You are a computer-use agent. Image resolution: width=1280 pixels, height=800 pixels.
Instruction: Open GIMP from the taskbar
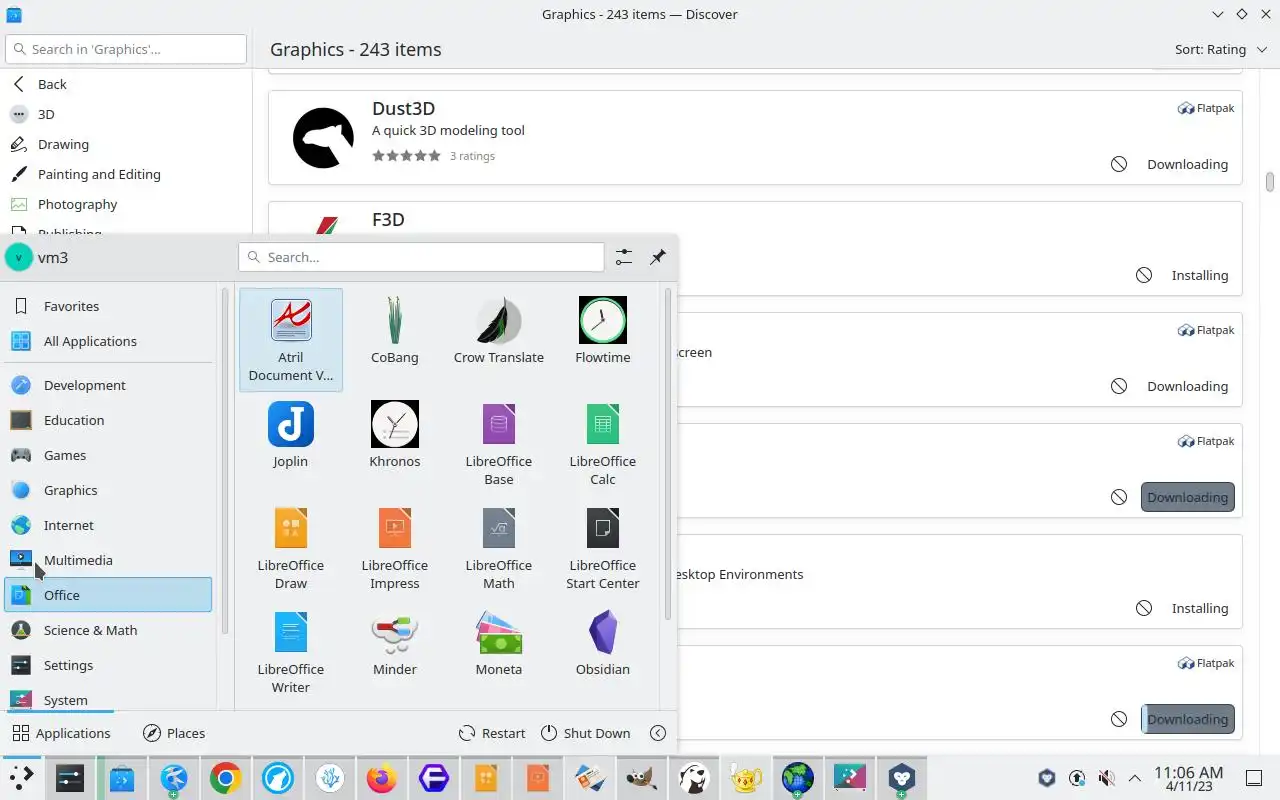[x=642, y=778]
